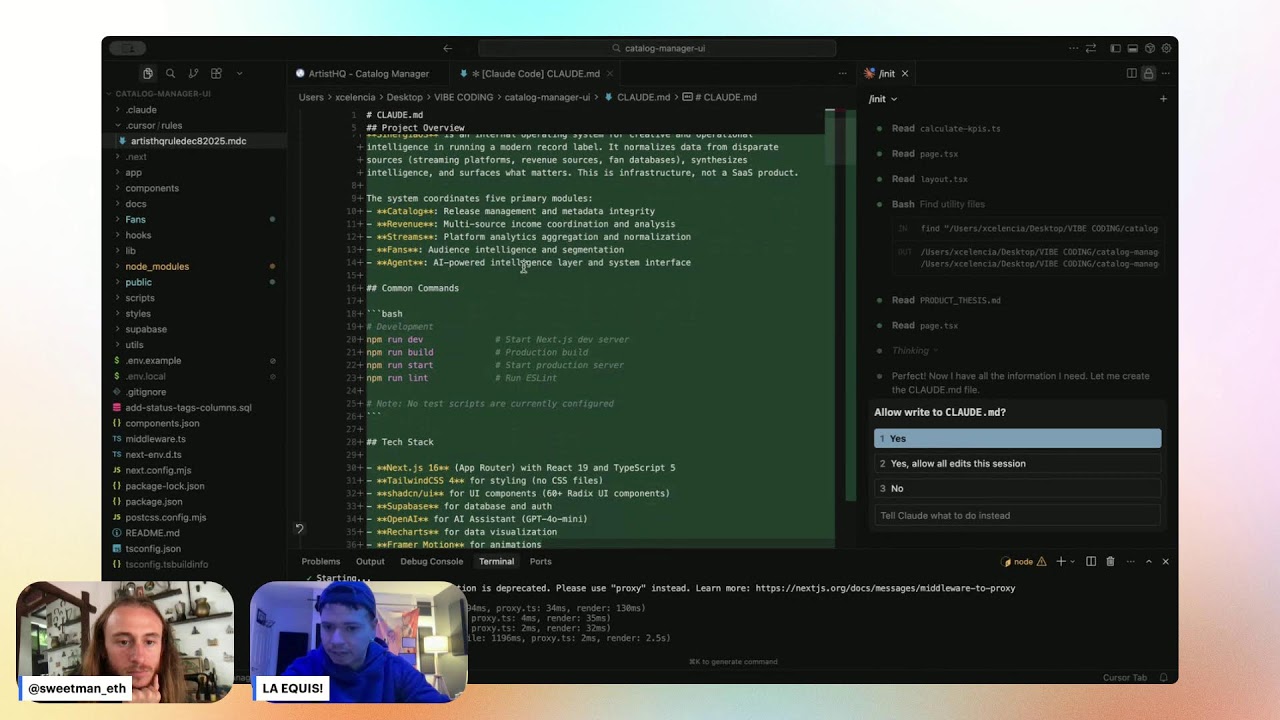Click the Bash Find utility files entry
Image resolution: width=1280 pixels, height=720 pixels.
(x=938, y=204)
